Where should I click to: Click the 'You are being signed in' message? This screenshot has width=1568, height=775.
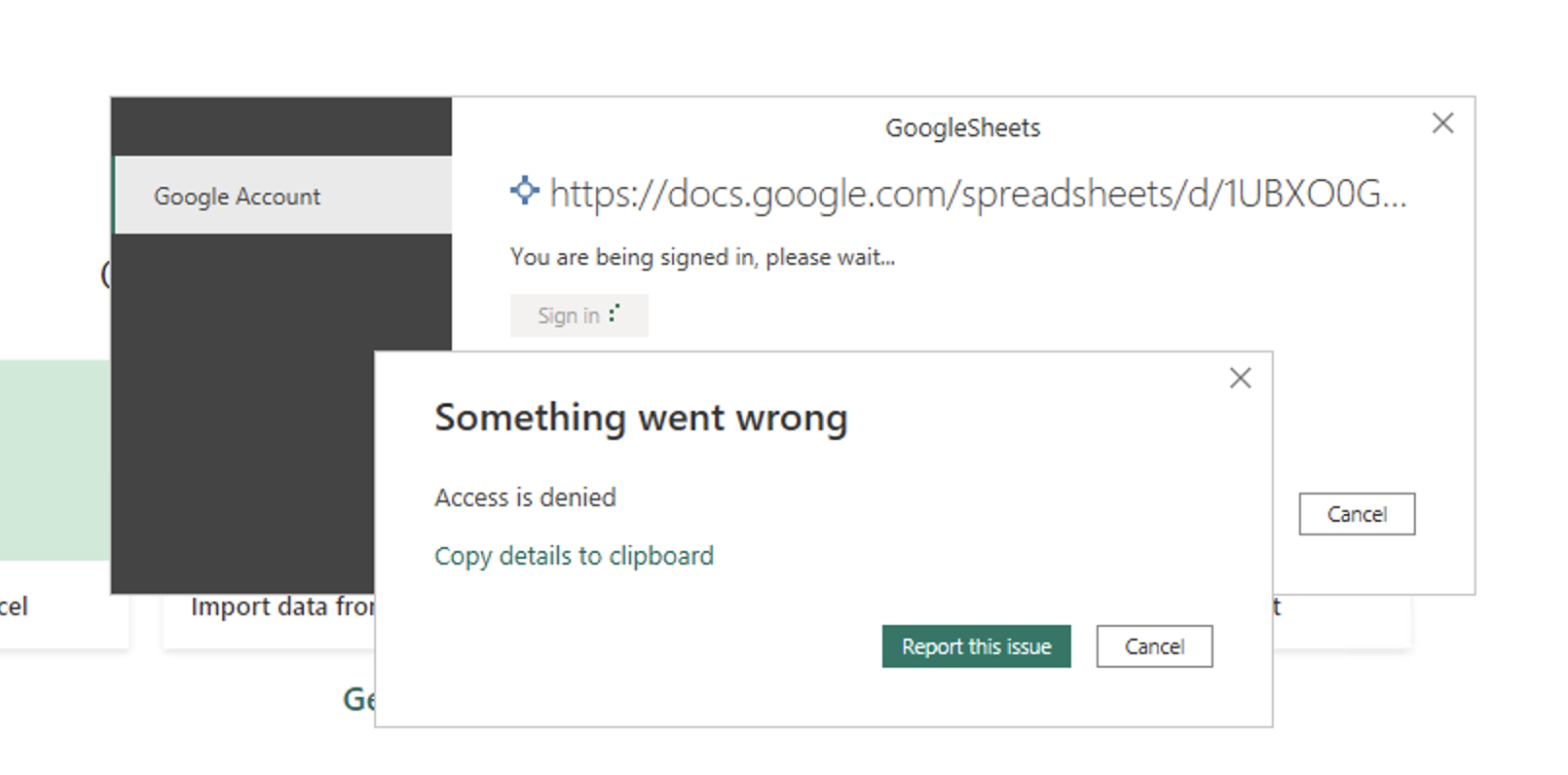pos(702,257)
